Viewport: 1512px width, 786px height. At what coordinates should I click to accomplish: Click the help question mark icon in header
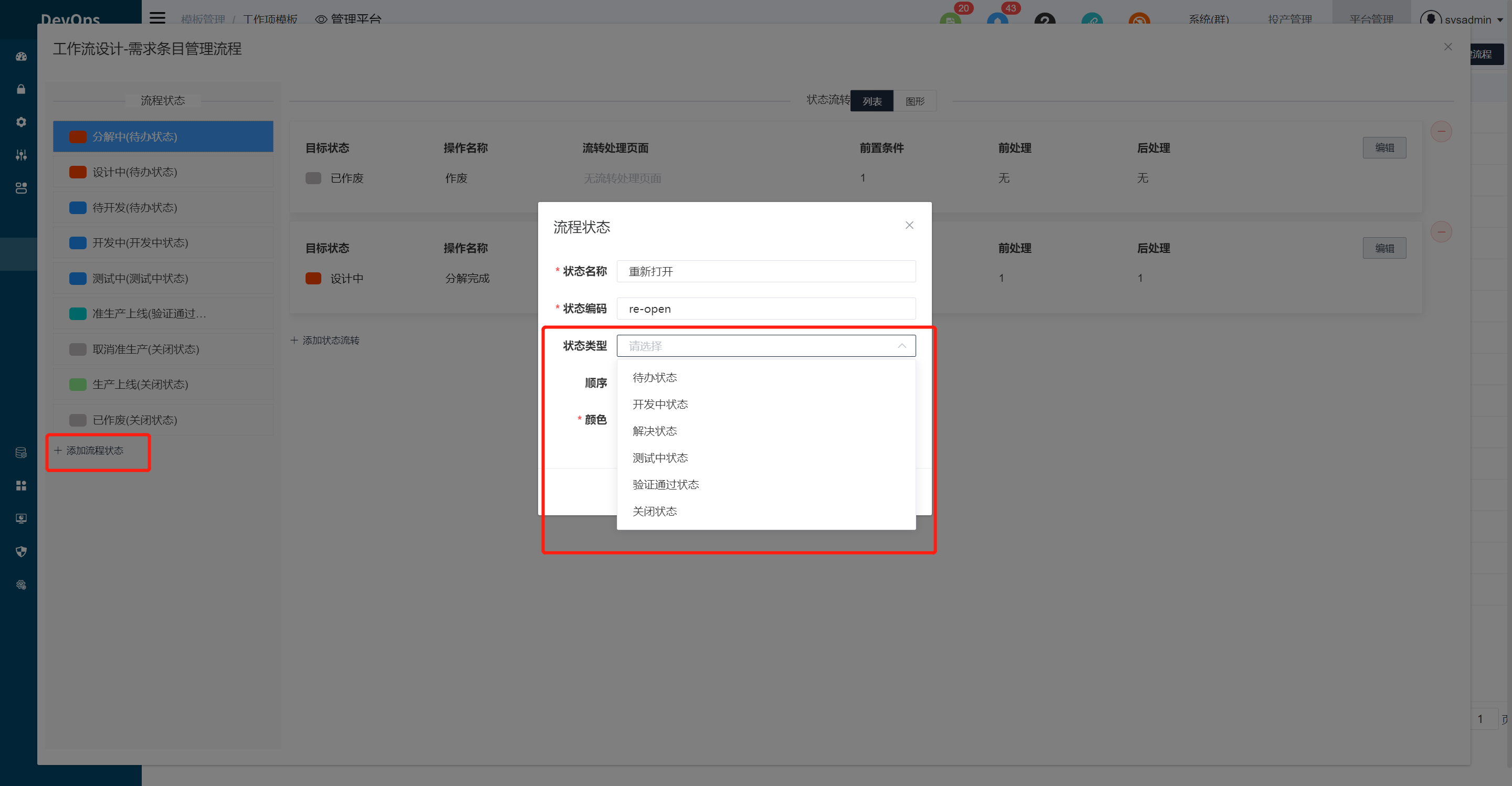pyautogui.click(x=1046, y=20)
